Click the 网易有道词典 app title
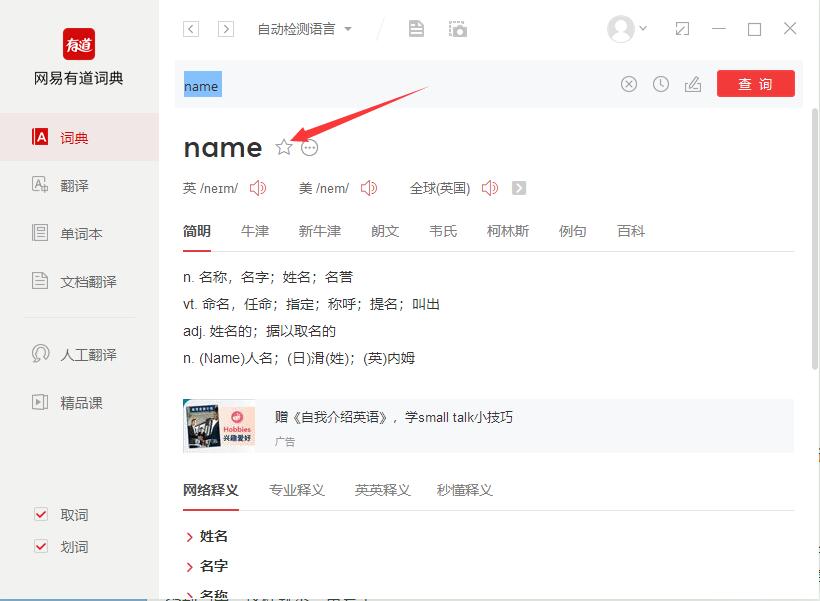Viewport: 820px width, 601px height. [78, 78]
